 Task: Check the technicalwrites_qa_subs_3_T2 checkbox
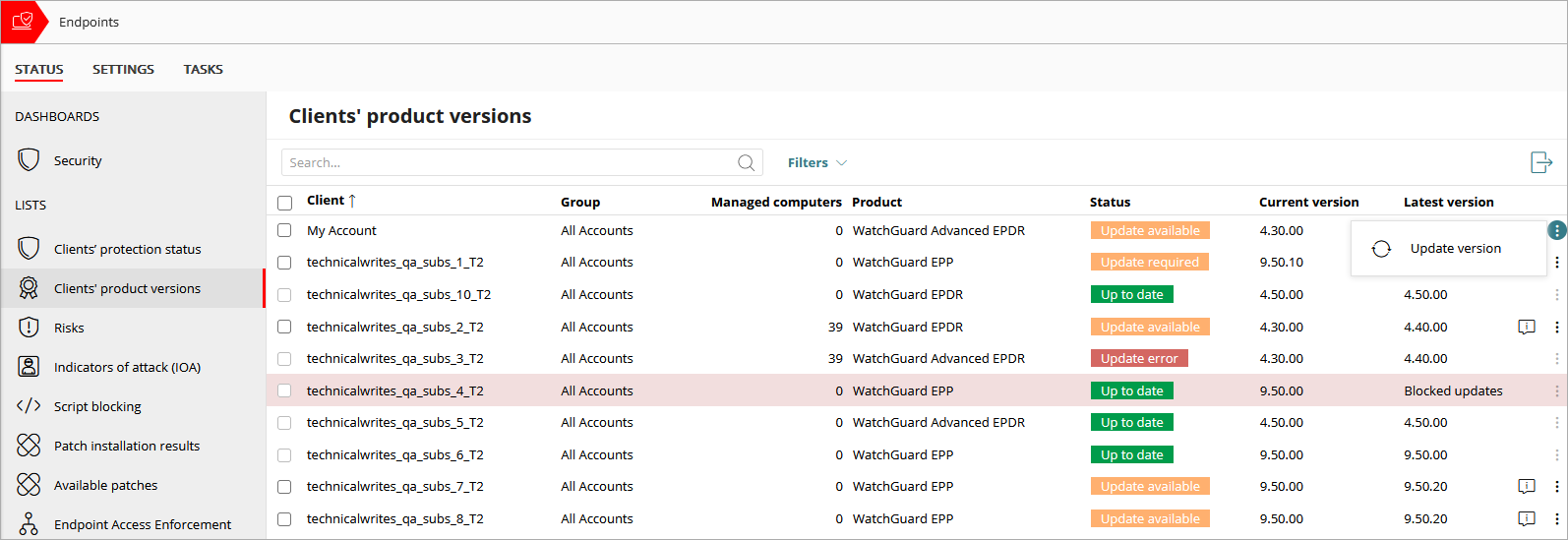(284, 358)
